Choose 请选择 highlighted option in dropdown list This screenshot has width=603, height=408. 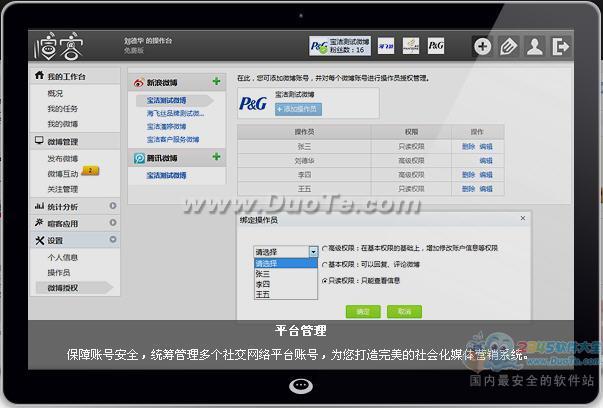pos(286,263)
